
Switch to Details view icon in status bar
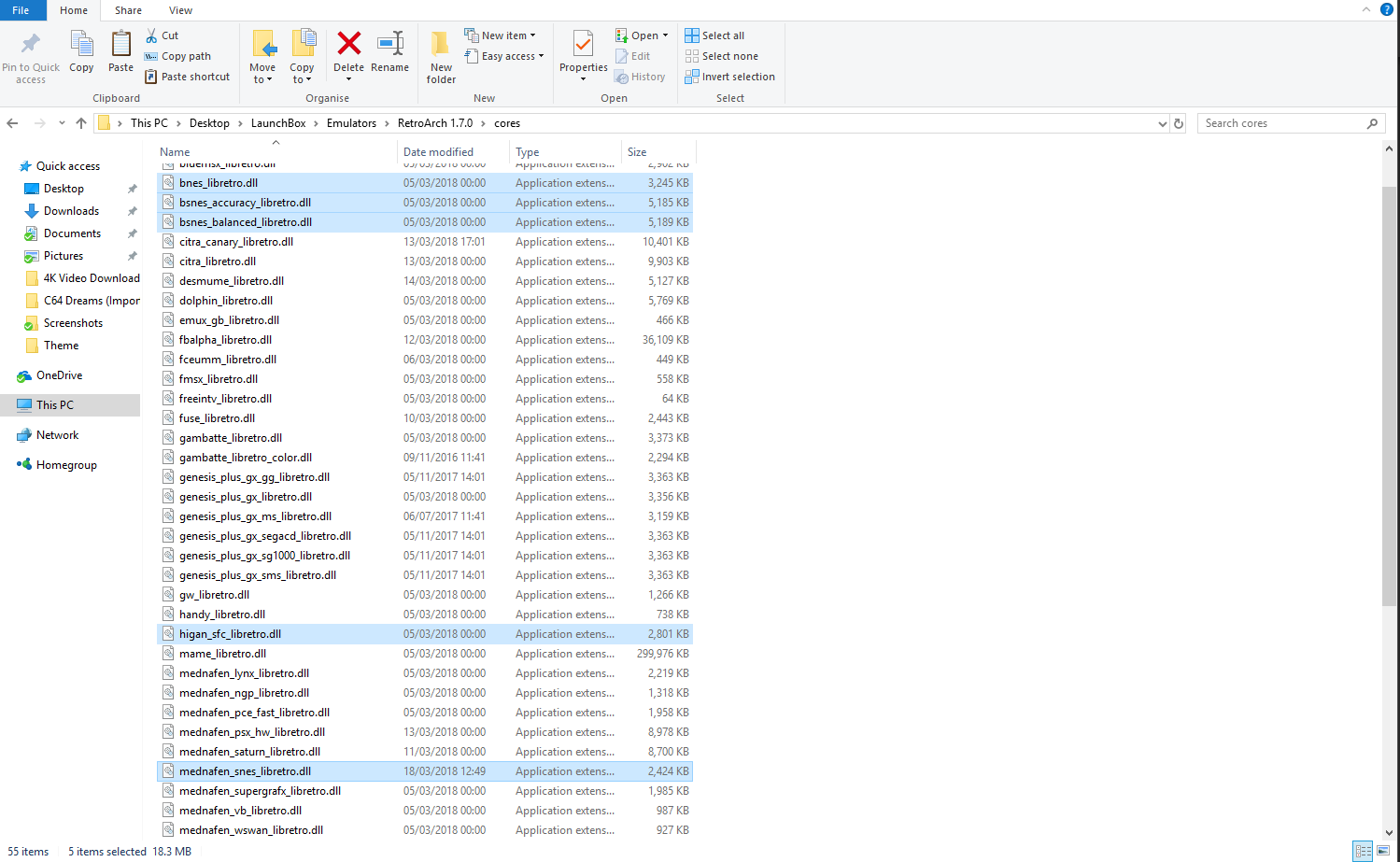pyautogui.click(x=1363, y=851)
